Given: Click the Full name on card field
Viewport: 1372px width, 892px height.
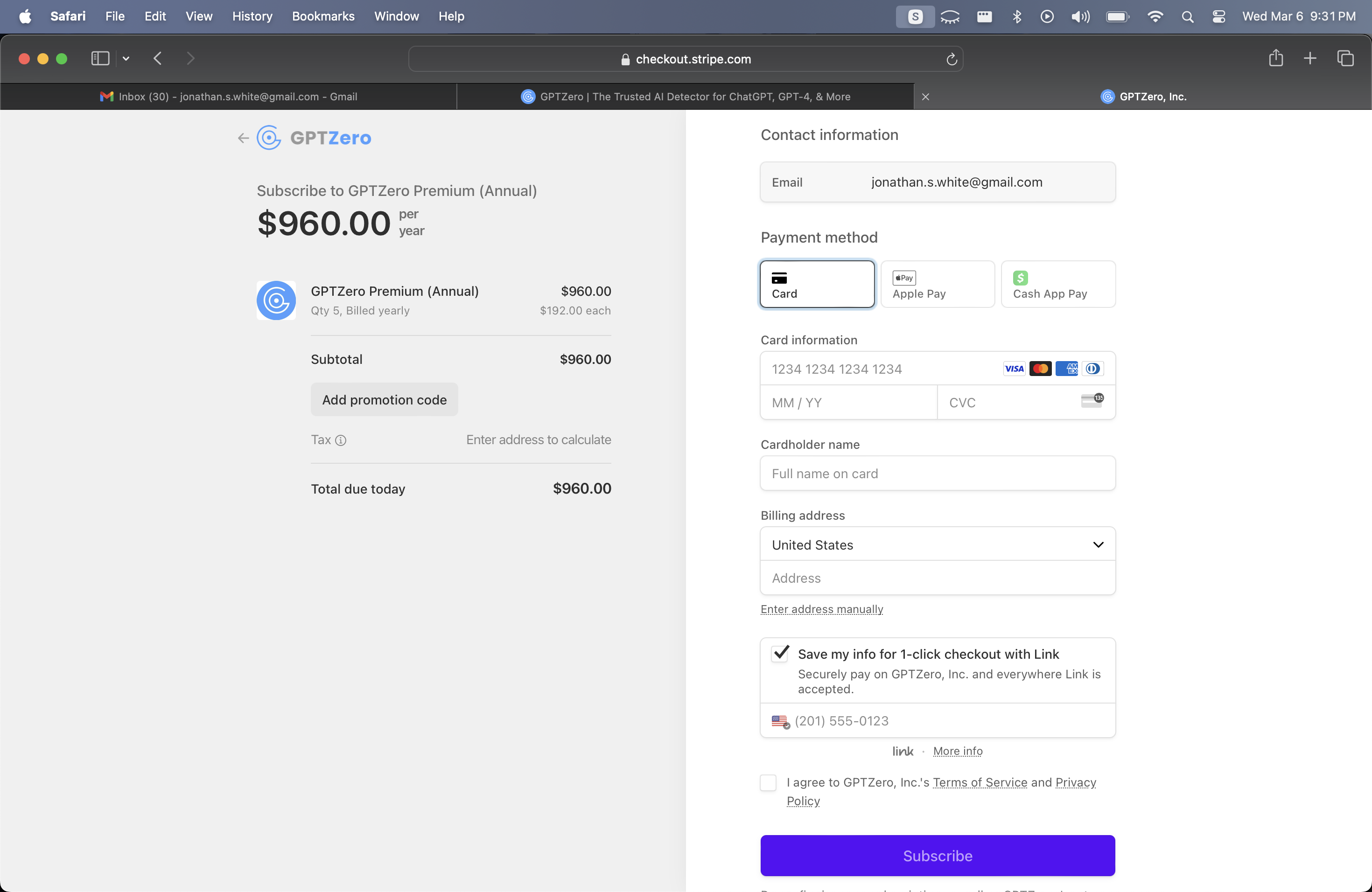Looking at the screenshot, I should coord(938,474).
